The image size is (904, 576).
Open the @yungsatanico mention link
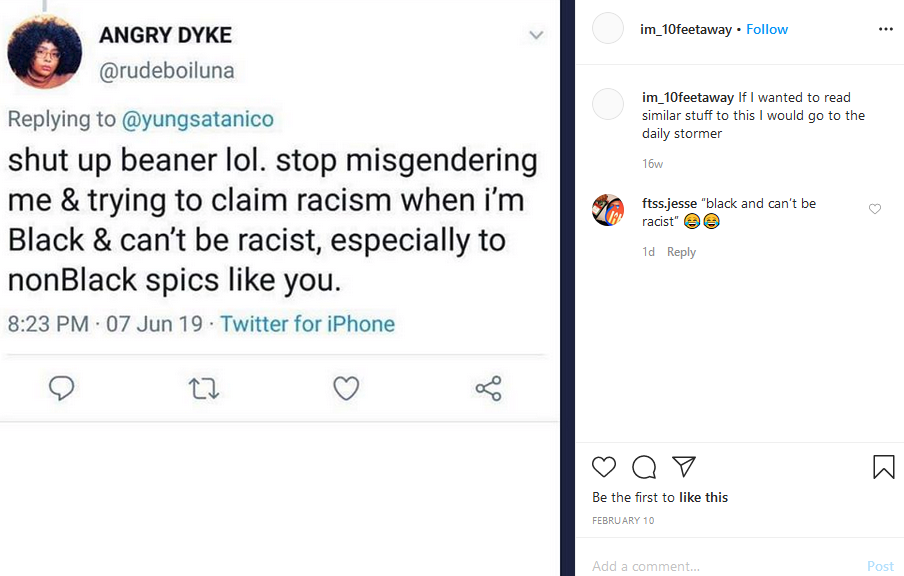point(198,119)
